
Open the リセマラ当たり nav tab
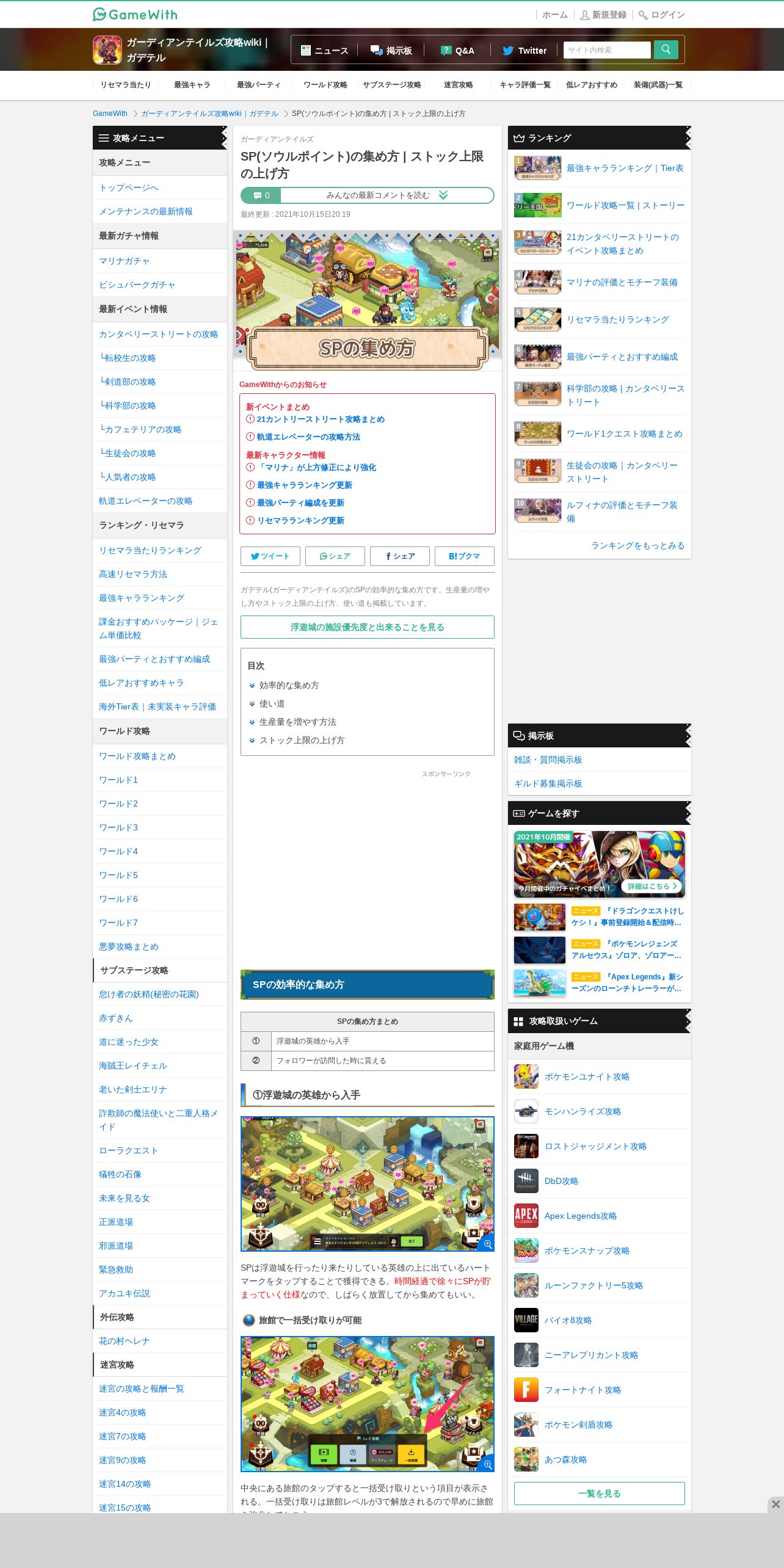[126, 85]
